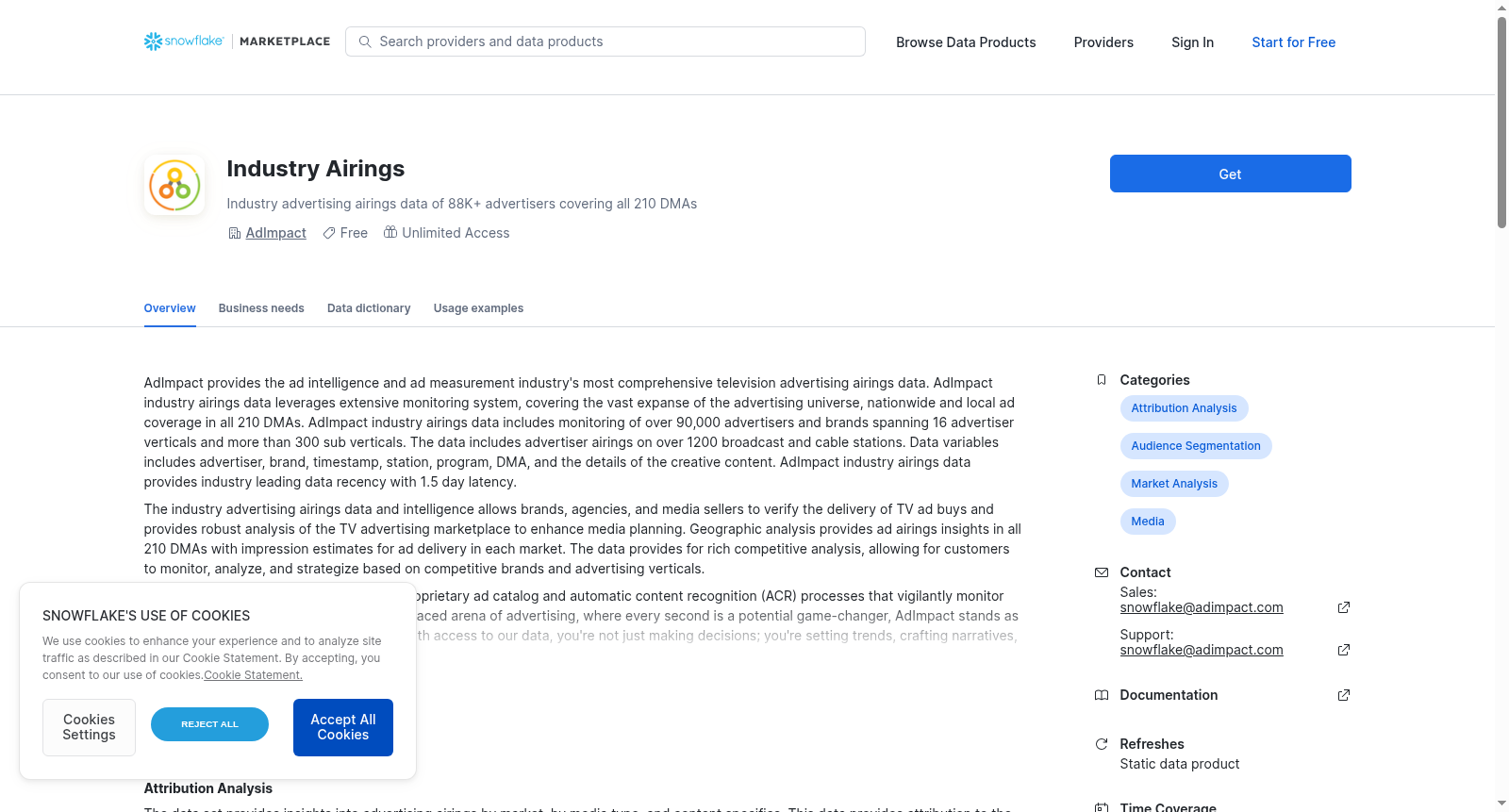Click the Refreshes circular arrow icon
This screenshot has width=1509, height=812.
coord(1102,744)
